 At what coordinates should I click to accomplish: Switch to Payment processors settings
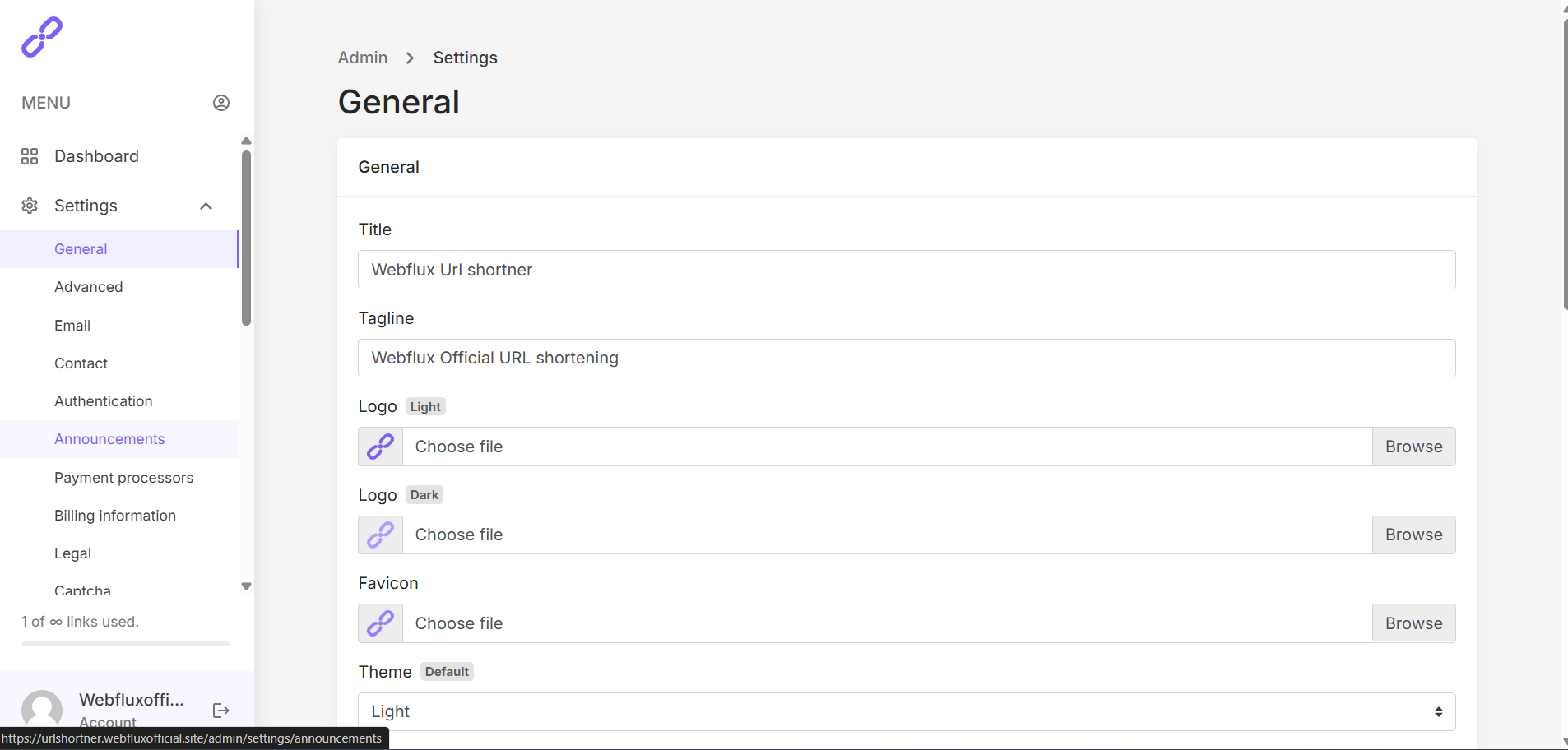pos(123,477)
